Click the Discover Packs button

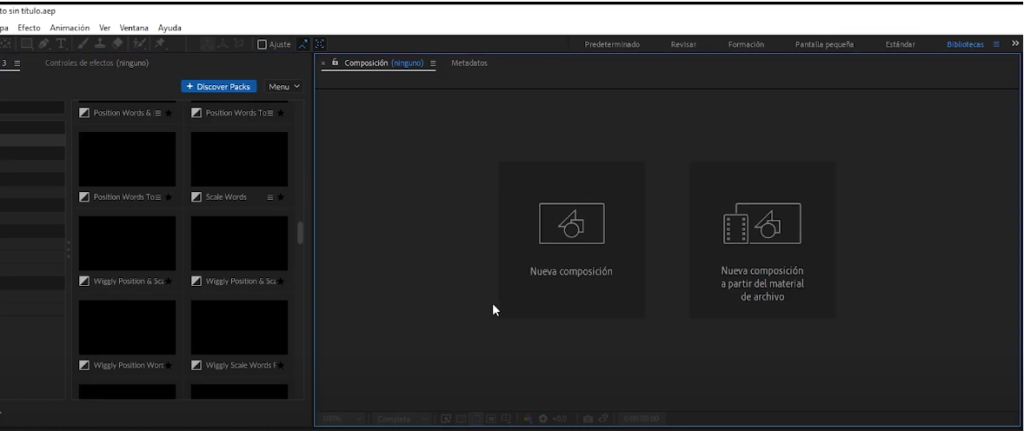(x=219, y=87)
